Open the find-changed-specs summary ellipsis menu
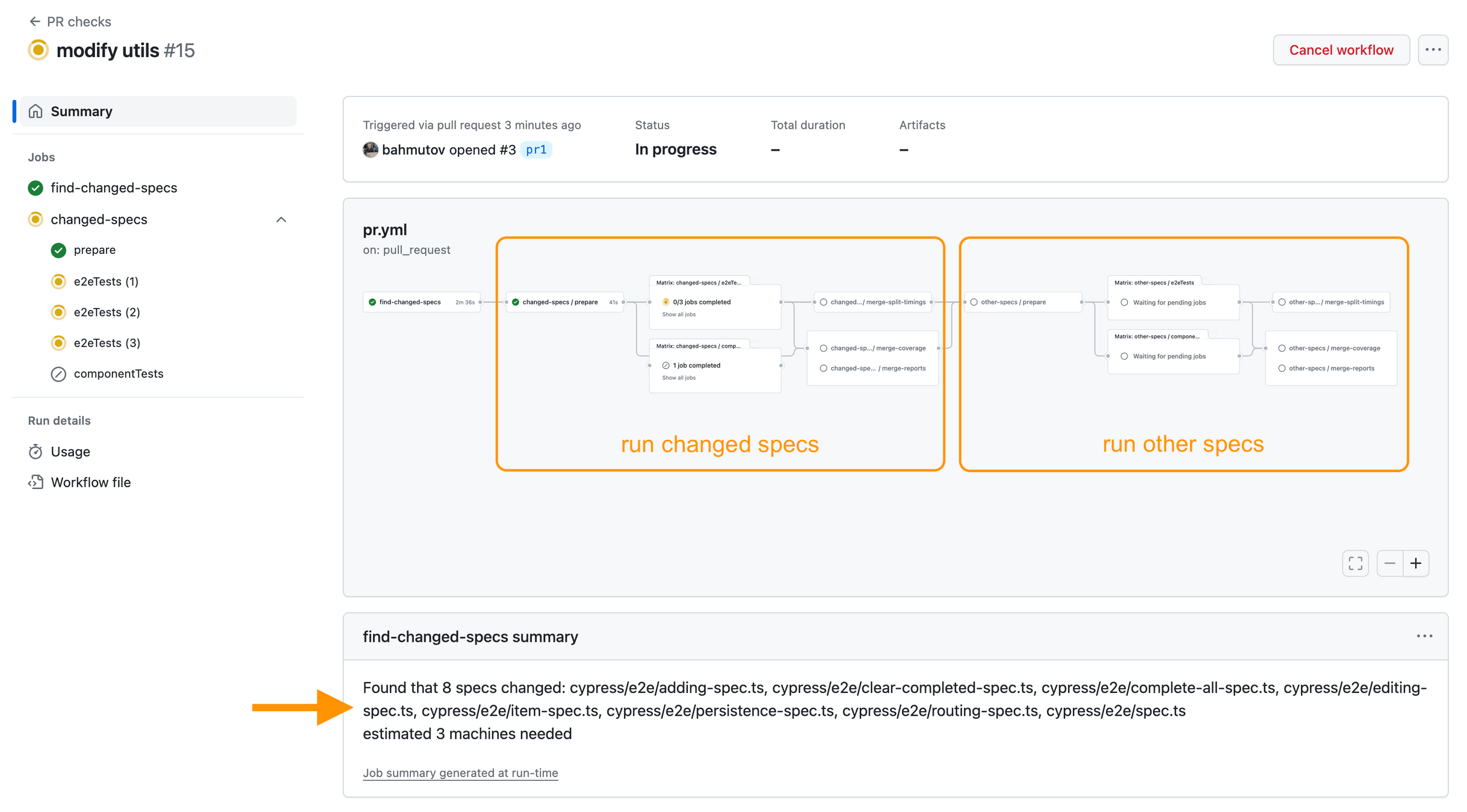 1424,636
